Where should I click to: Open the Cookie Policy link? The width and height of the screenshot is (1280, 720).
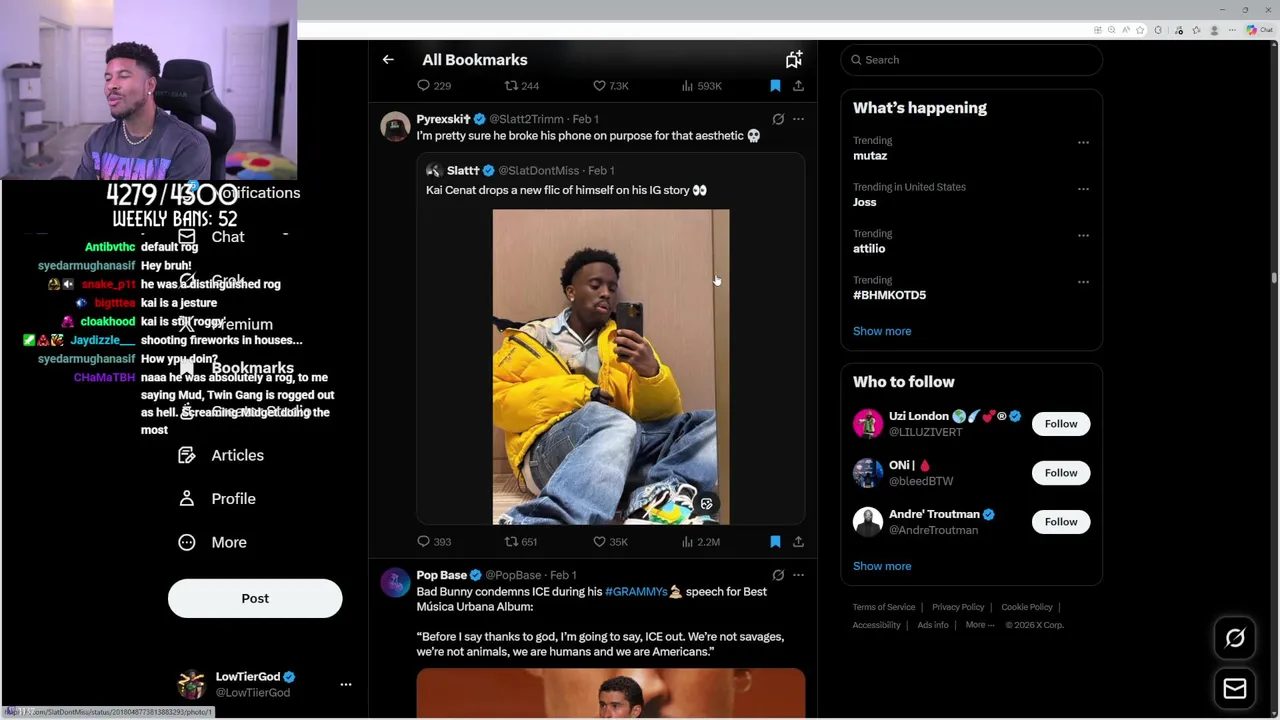[x=1027, y=607]
